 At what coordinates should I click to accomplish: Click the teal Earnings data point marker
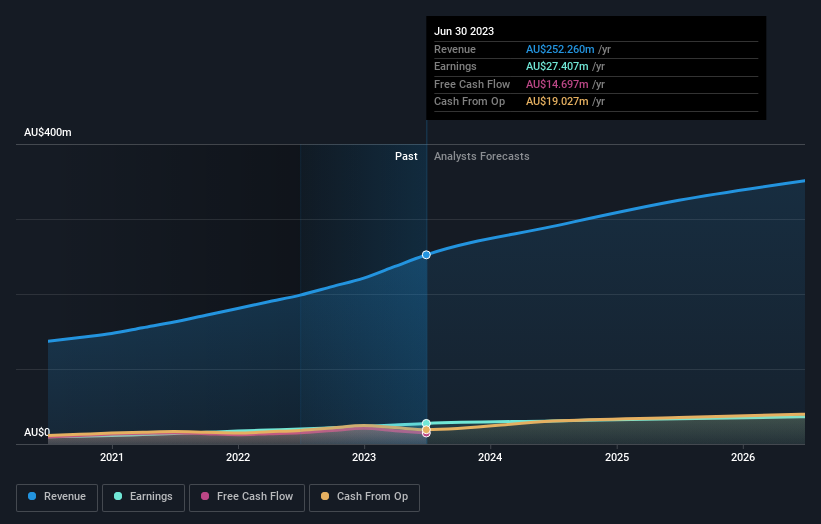(x=426, y=423)
